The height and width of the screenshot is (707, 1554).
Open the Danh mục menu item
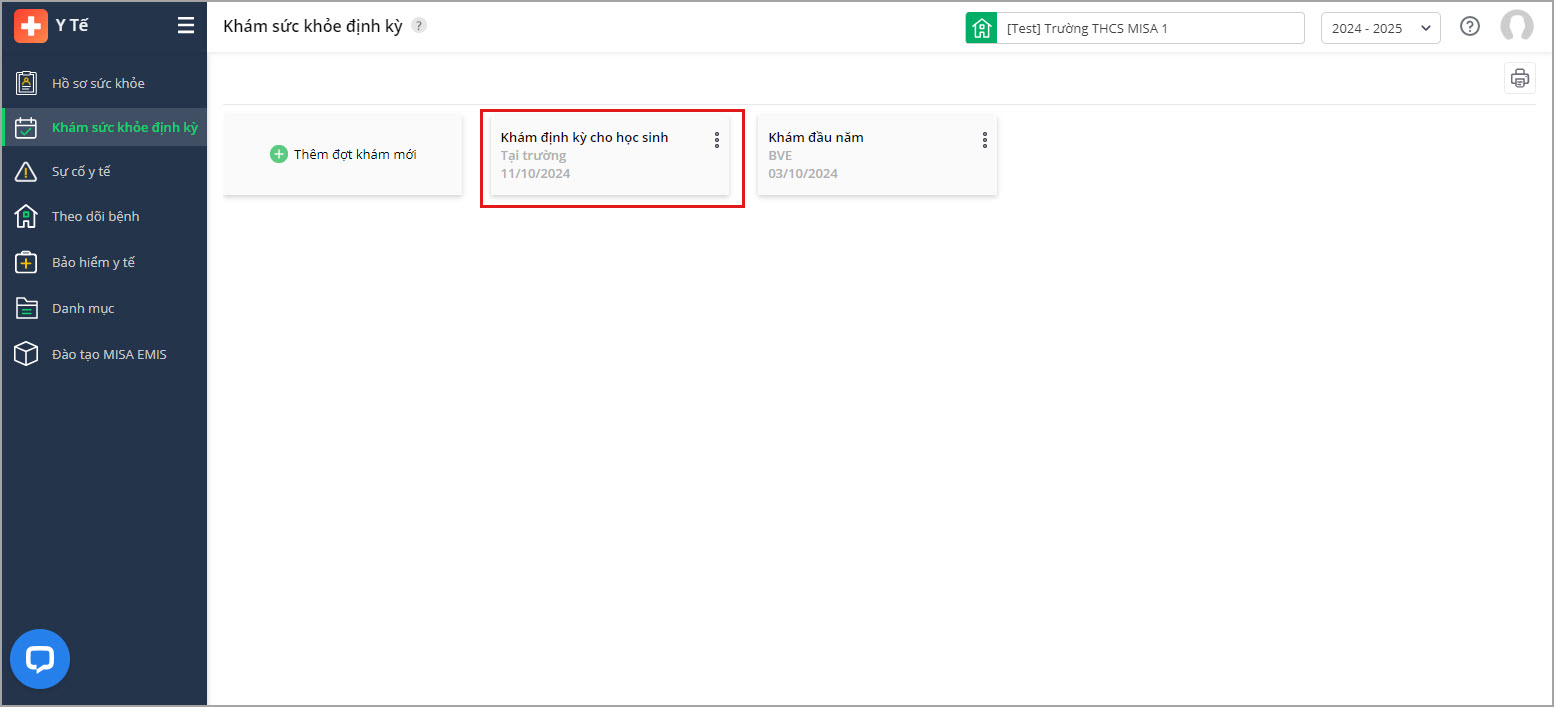(105, 308)
